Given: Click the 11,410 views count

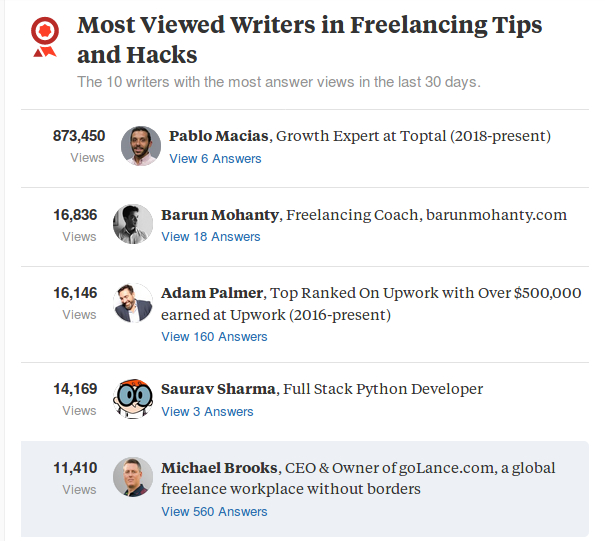Looking at the screenshot, I should coord(75,467).
